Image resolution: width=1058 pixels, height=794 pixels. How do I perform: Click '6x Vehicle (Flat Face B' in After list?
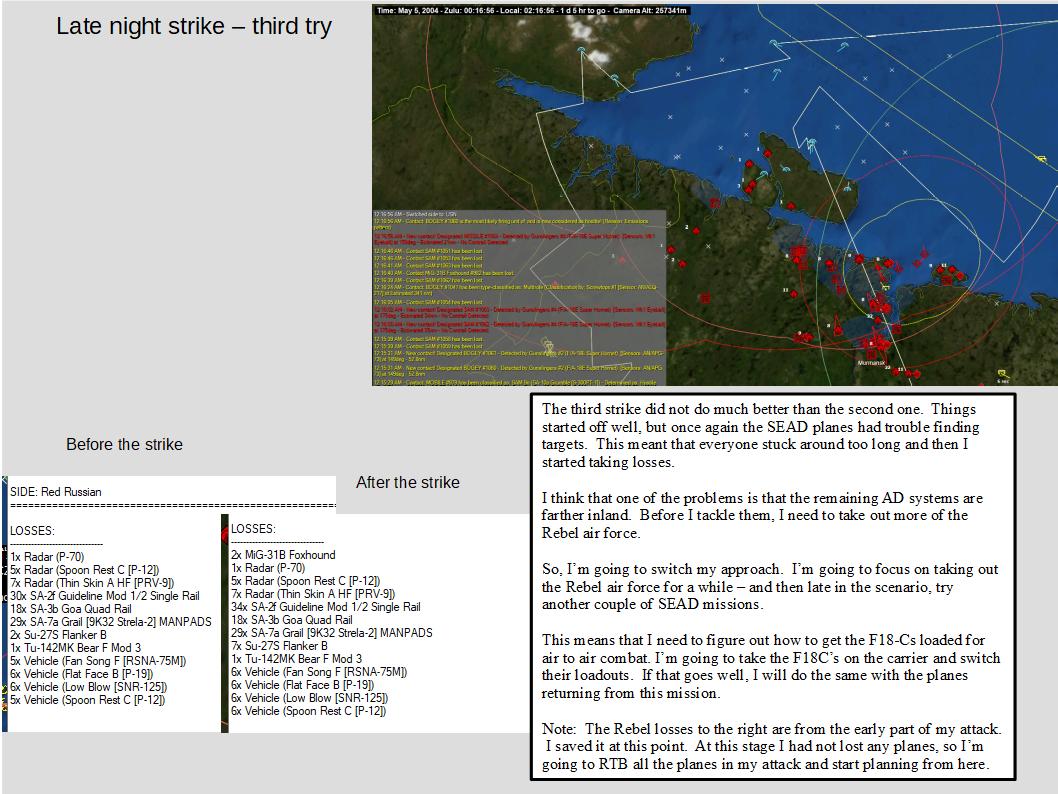[302, 685]
